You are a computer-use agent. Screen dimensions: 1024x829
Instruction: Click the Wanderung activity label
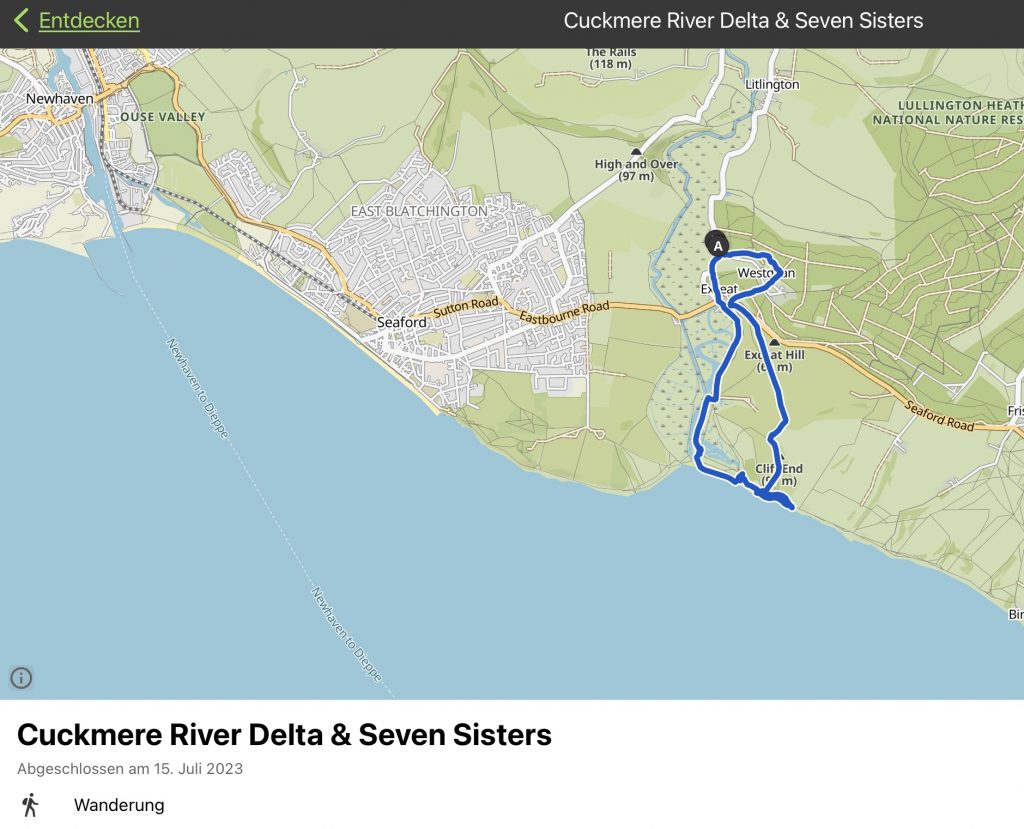pos(119,805)
